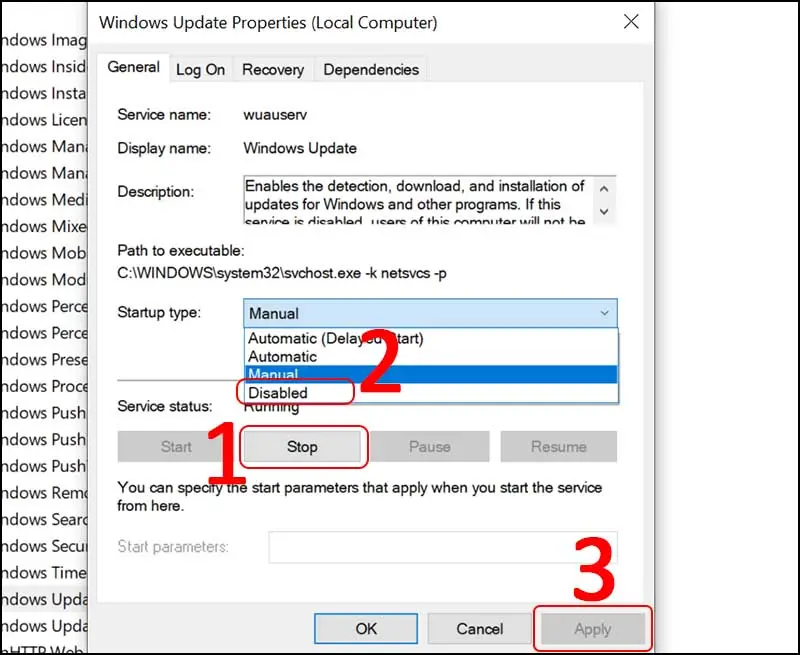Close the Windows Update Properties dialog
The width and height of the screenshot is (800, 655).
(x=631, y=22)
